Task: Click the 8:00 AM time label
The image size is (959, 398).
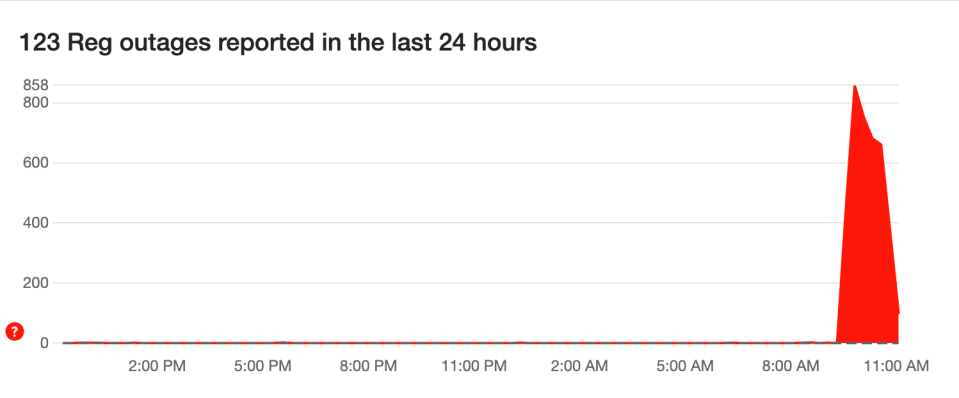Action: tap(790, 366)
